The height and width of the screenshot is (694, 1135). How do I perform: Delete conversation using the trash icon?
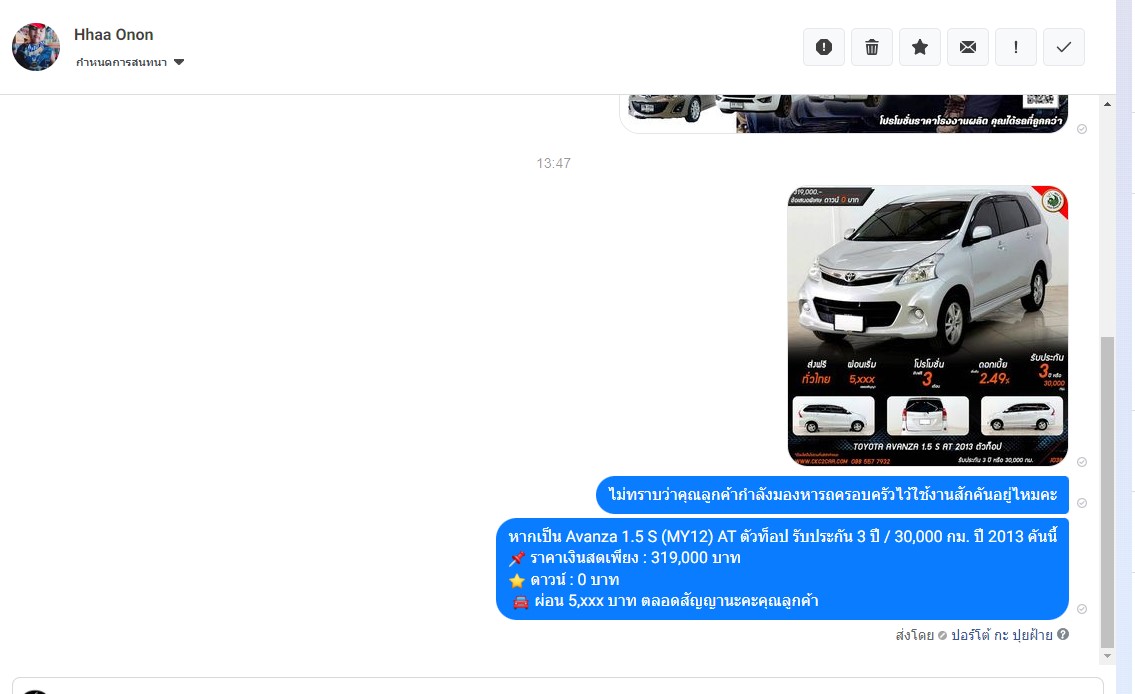[872, 47]
